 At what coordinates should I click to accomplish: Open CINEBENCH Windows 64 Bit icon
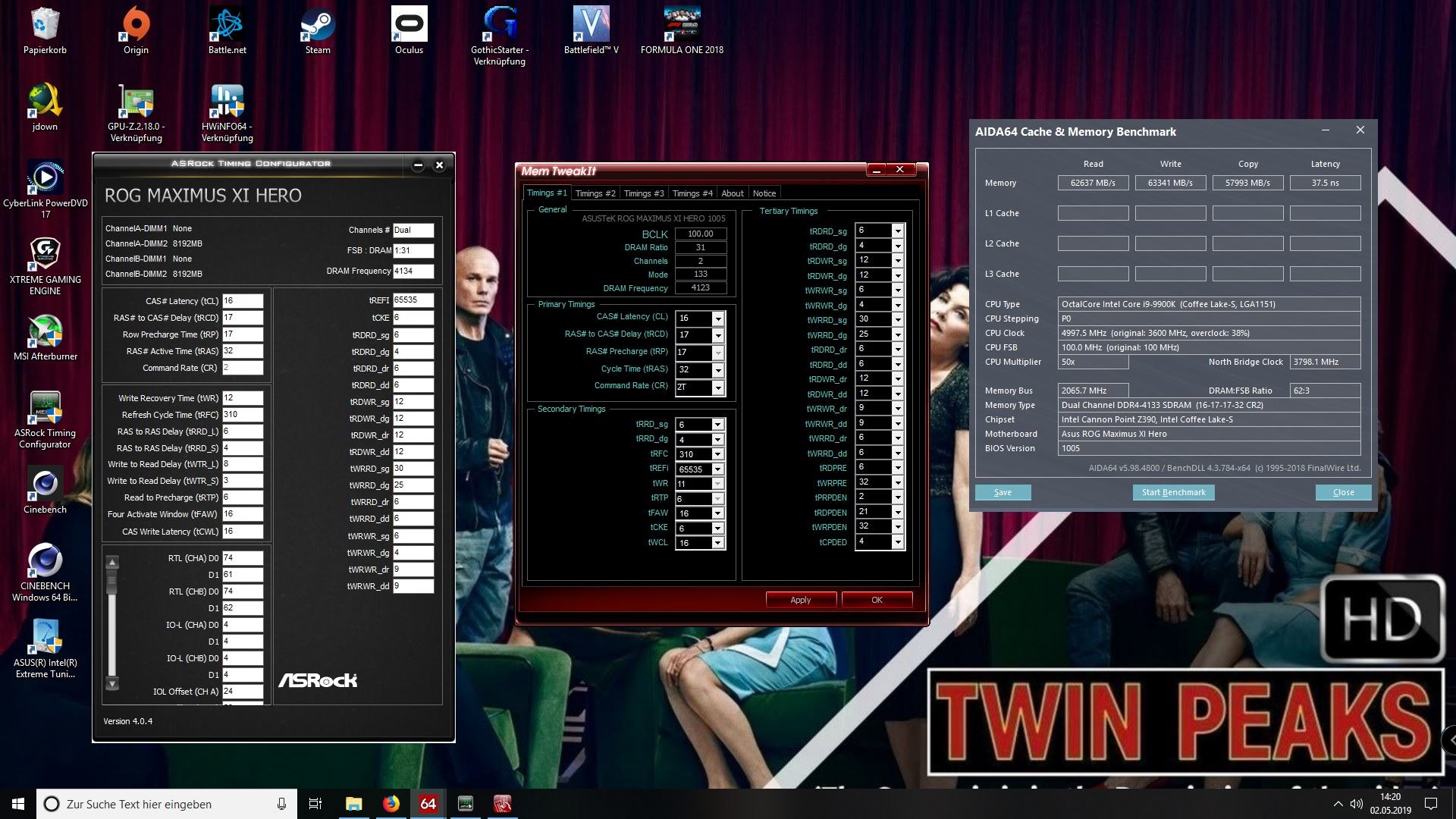click(x=45, y=573)
